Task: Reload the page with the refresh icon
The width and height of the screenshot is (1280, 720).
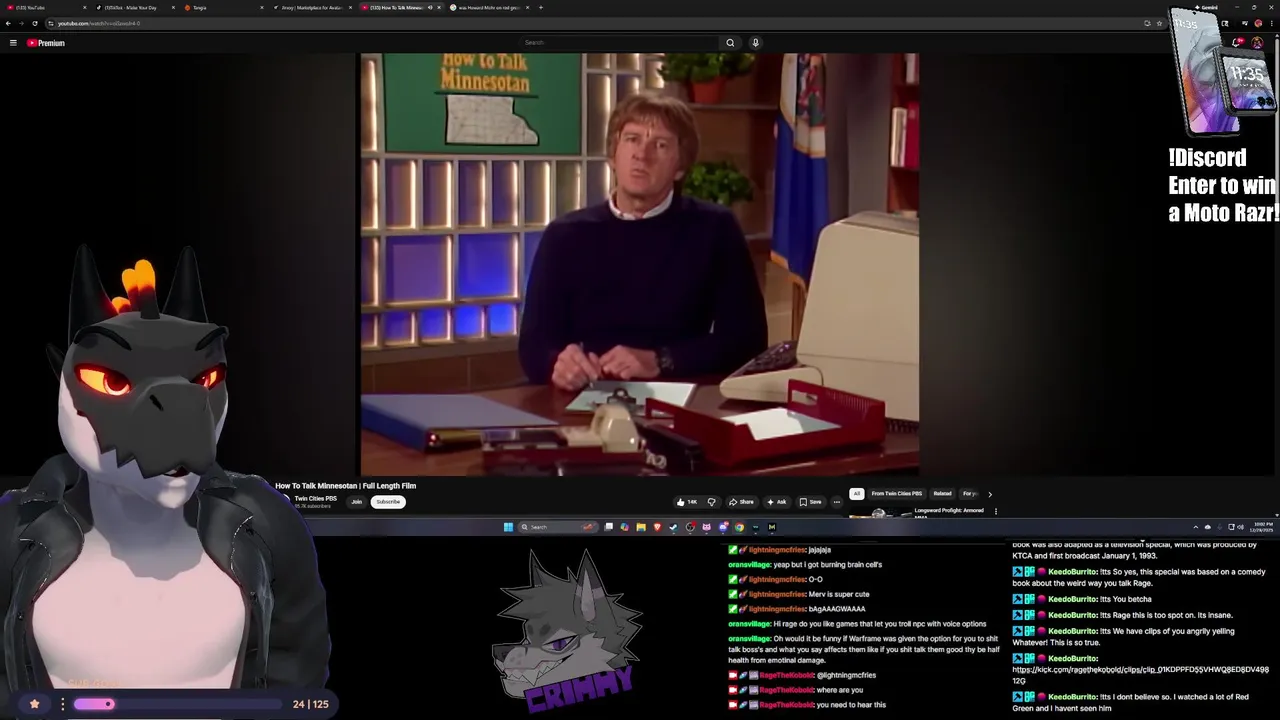Action: (x=35, y=23)
